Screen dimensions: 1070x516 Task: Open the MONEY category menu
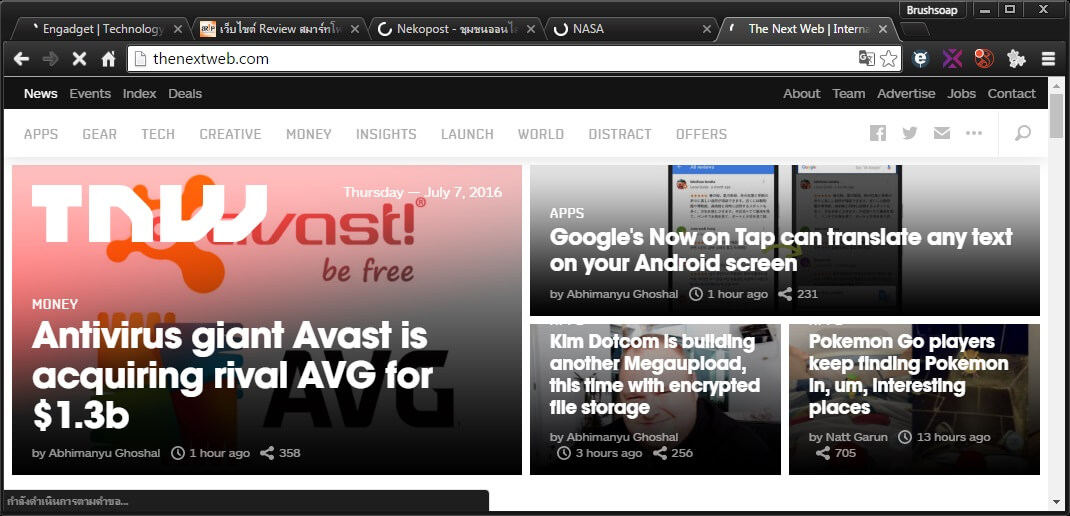click(308, 134)
